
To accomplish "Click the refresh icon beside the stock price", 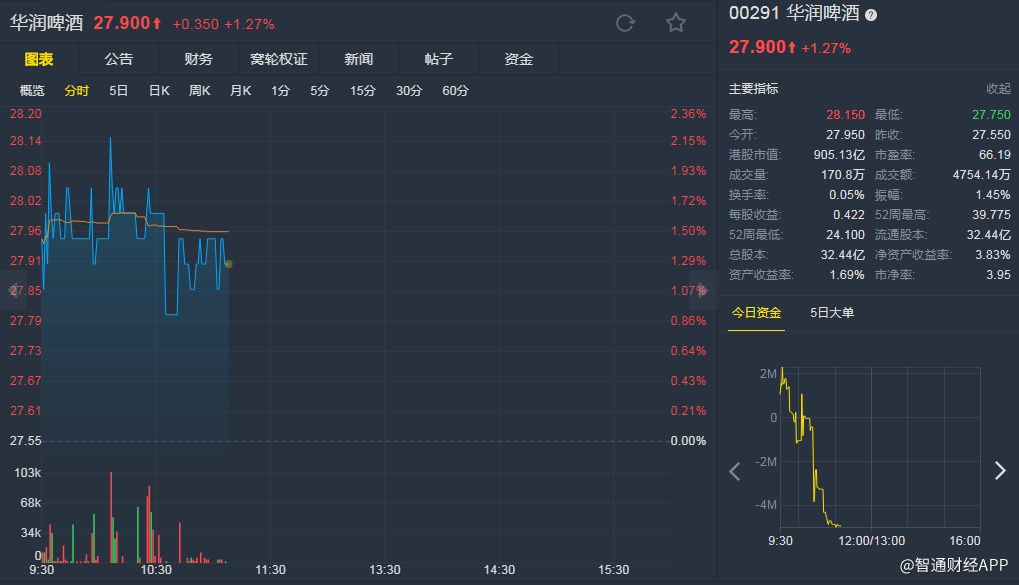I will [626, 23].
